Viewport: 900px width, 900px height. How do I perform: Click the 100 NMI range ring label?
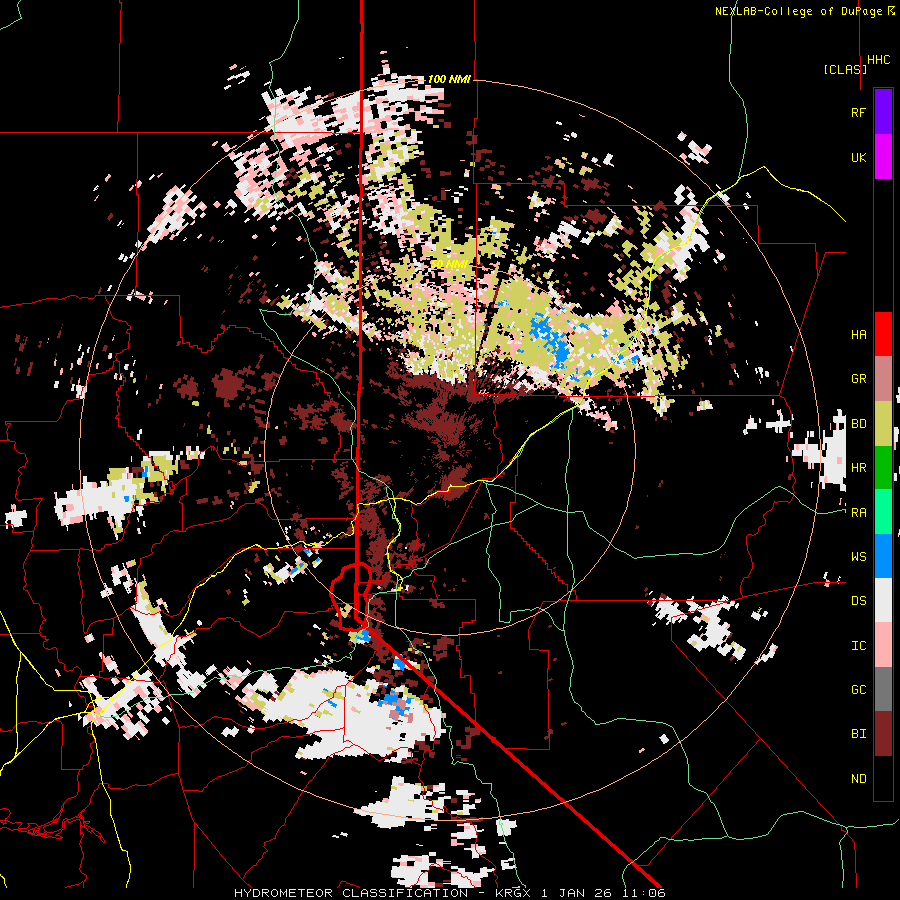(x=449, y=79)
